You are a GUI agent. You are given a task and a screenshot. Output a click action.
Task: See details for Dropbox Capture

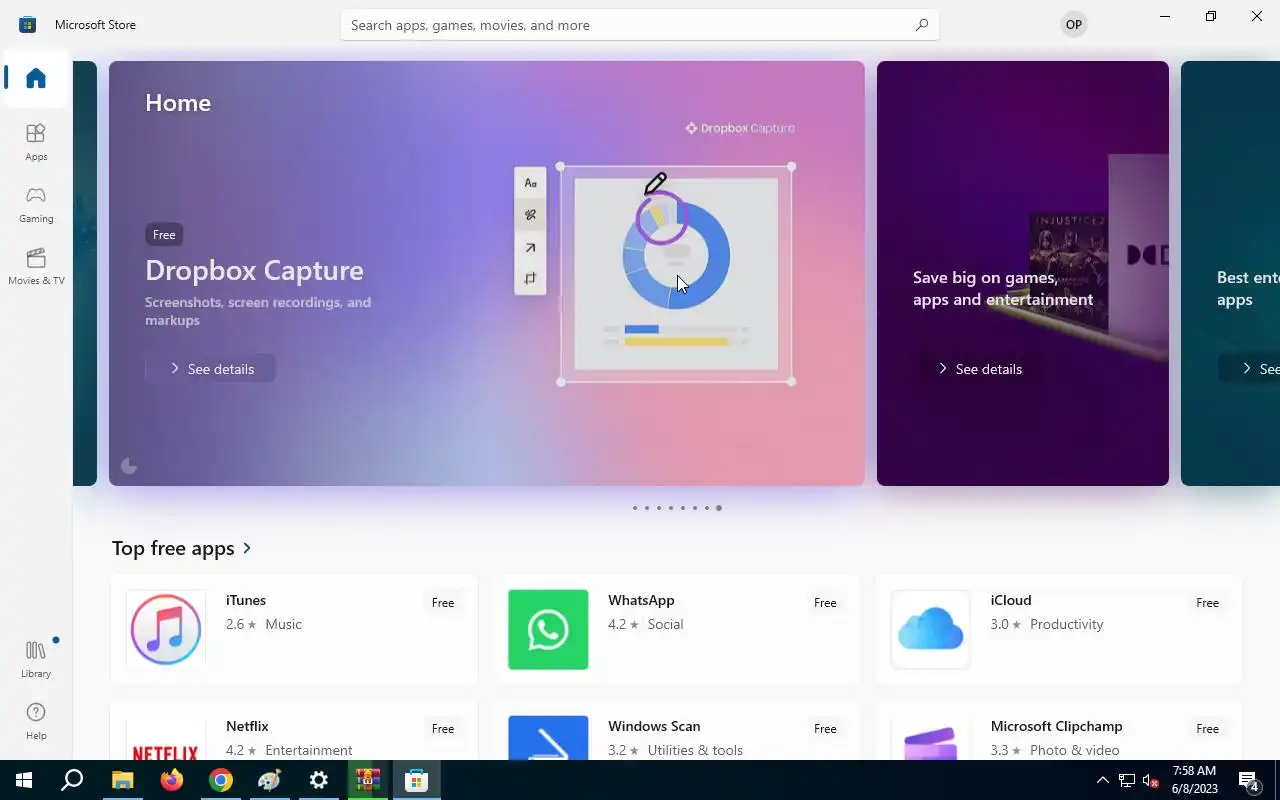pyautogui.click(x=210, y=369)
